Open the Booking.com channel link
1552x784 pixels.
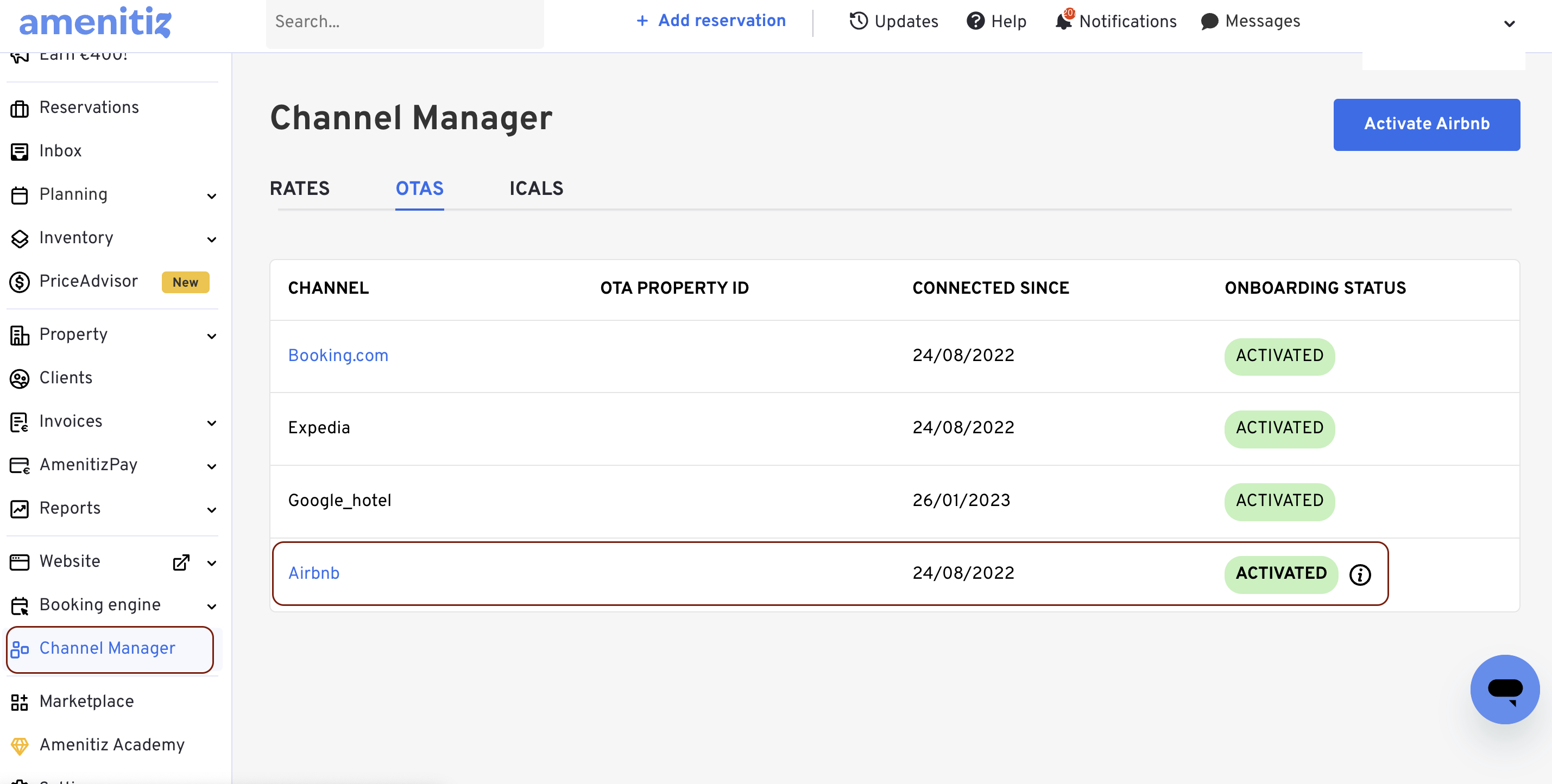338,355
